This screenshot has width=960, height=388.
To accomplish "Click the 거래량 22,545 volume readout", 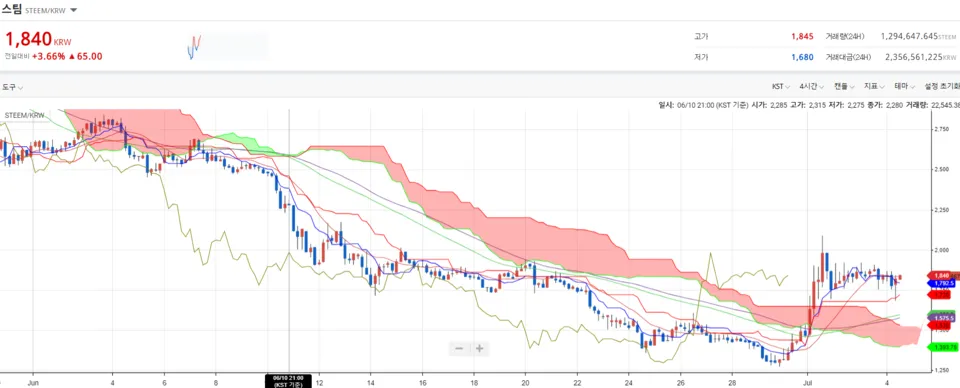I will click(932, 105).
